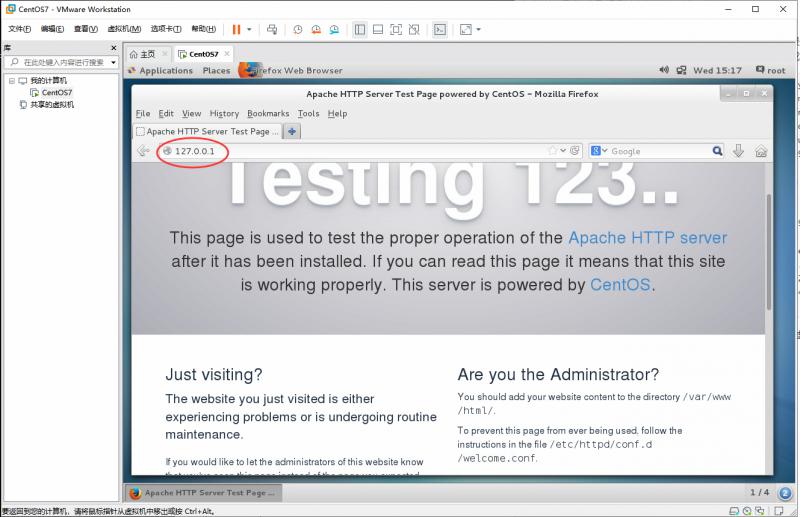Click the volume speaker icon in GNOME bar
This screenshot has width=800, height=517.
point(664,70)
